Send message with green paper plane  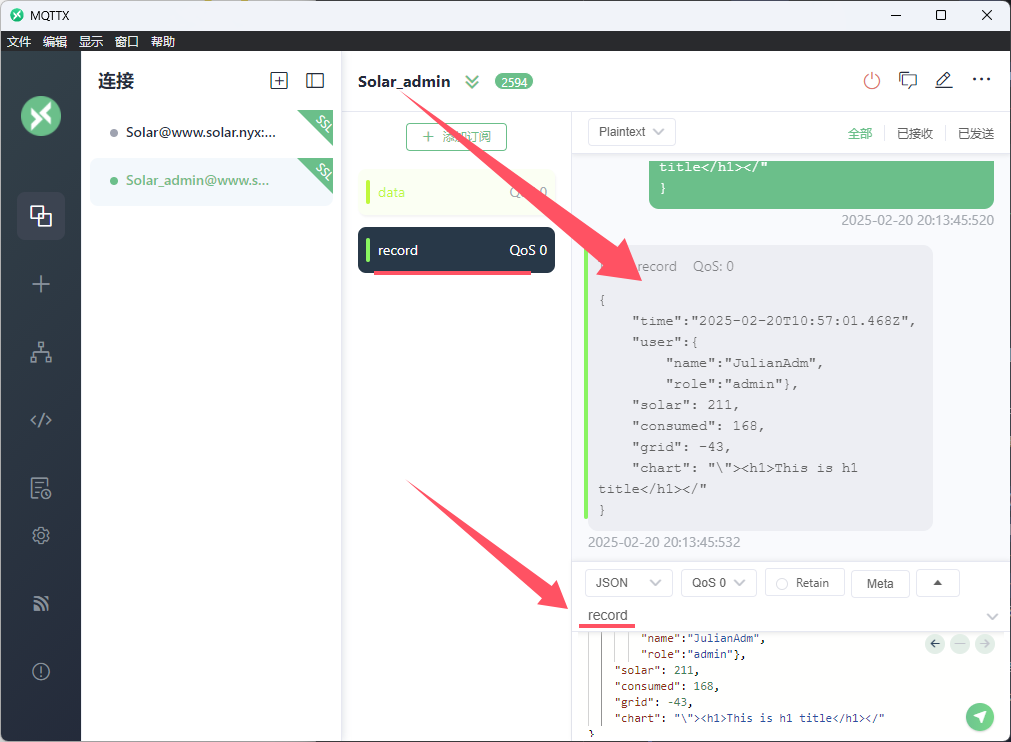pos(980,716)
